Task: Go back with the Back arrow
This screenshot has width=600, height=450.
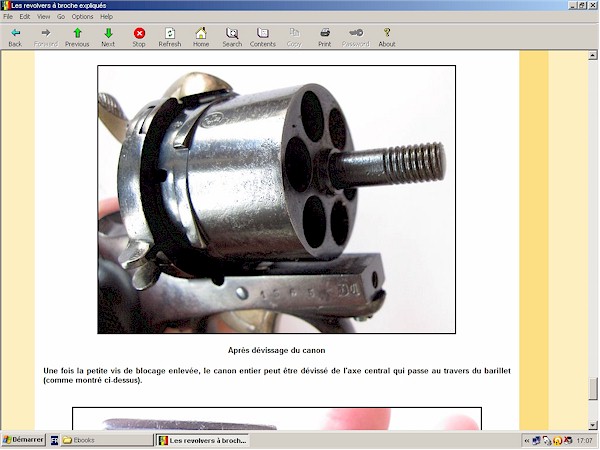Action: coord(15,37)
